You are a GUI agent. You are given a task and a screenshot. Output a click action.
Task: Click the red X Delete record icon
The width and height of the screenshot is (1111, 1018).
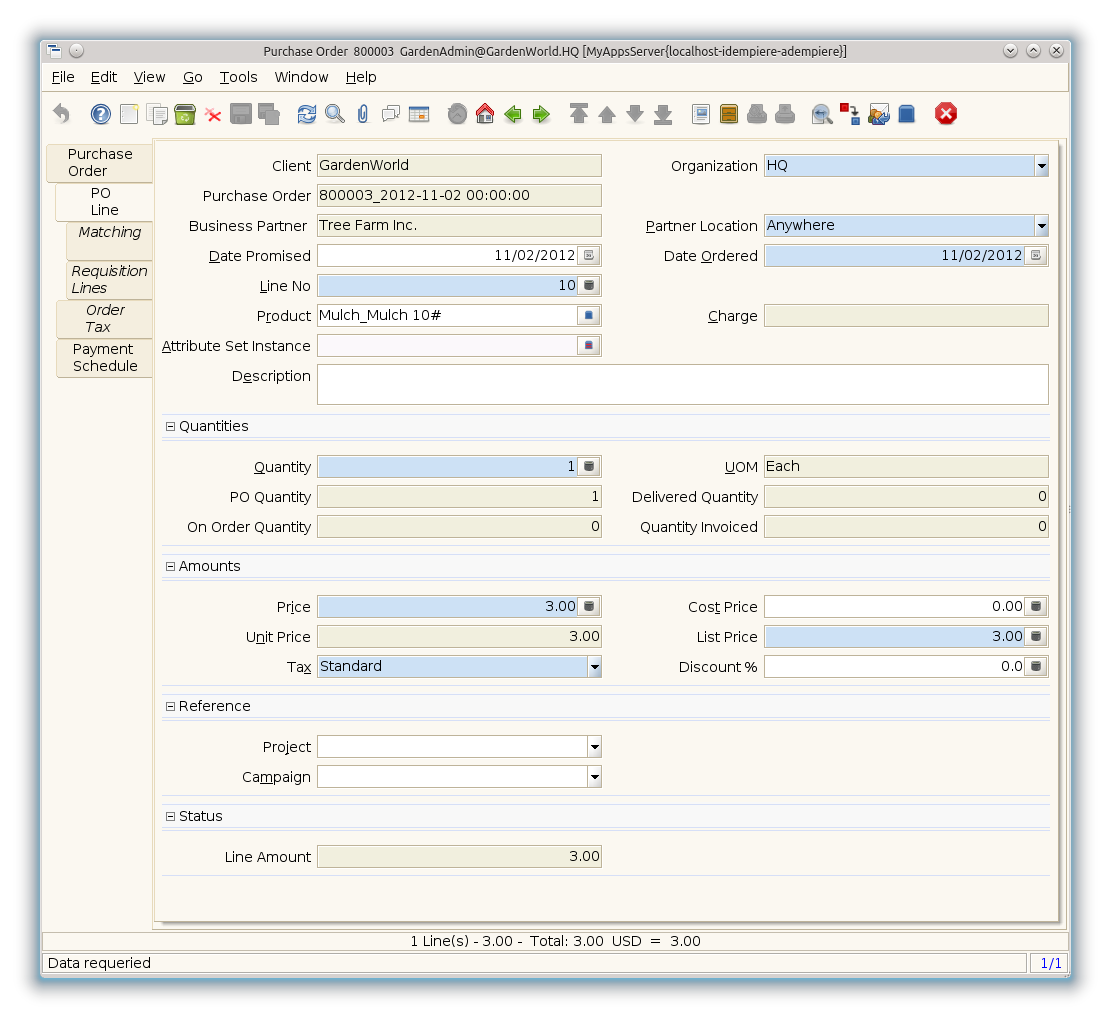[213, 114]
